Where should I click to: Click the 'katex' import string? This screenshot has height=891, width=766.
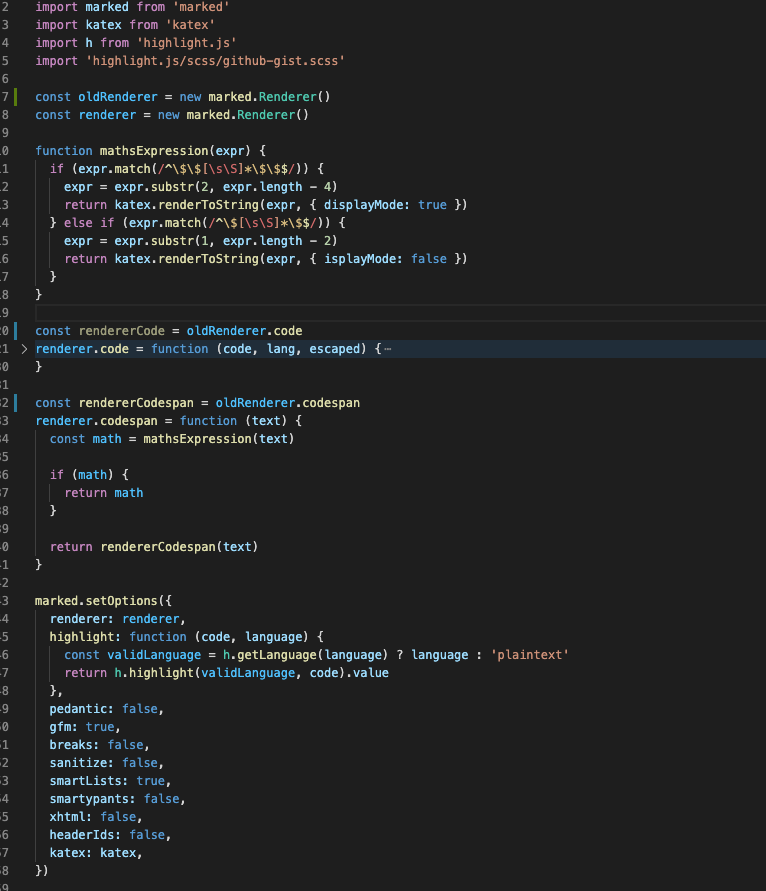pyautogui.click(x=190, y=25)
